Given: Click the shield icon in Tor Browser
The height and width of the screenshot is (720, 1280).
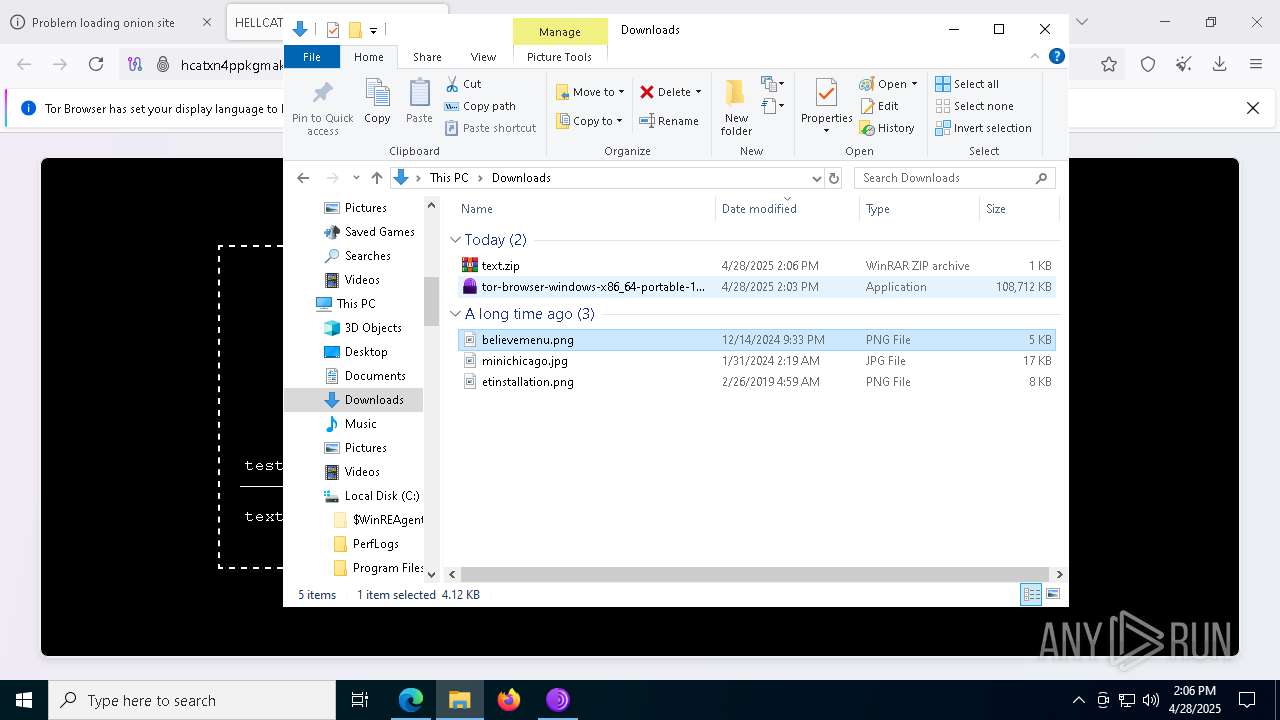Looking at the screenshot, I should (x=1148, y=64).
